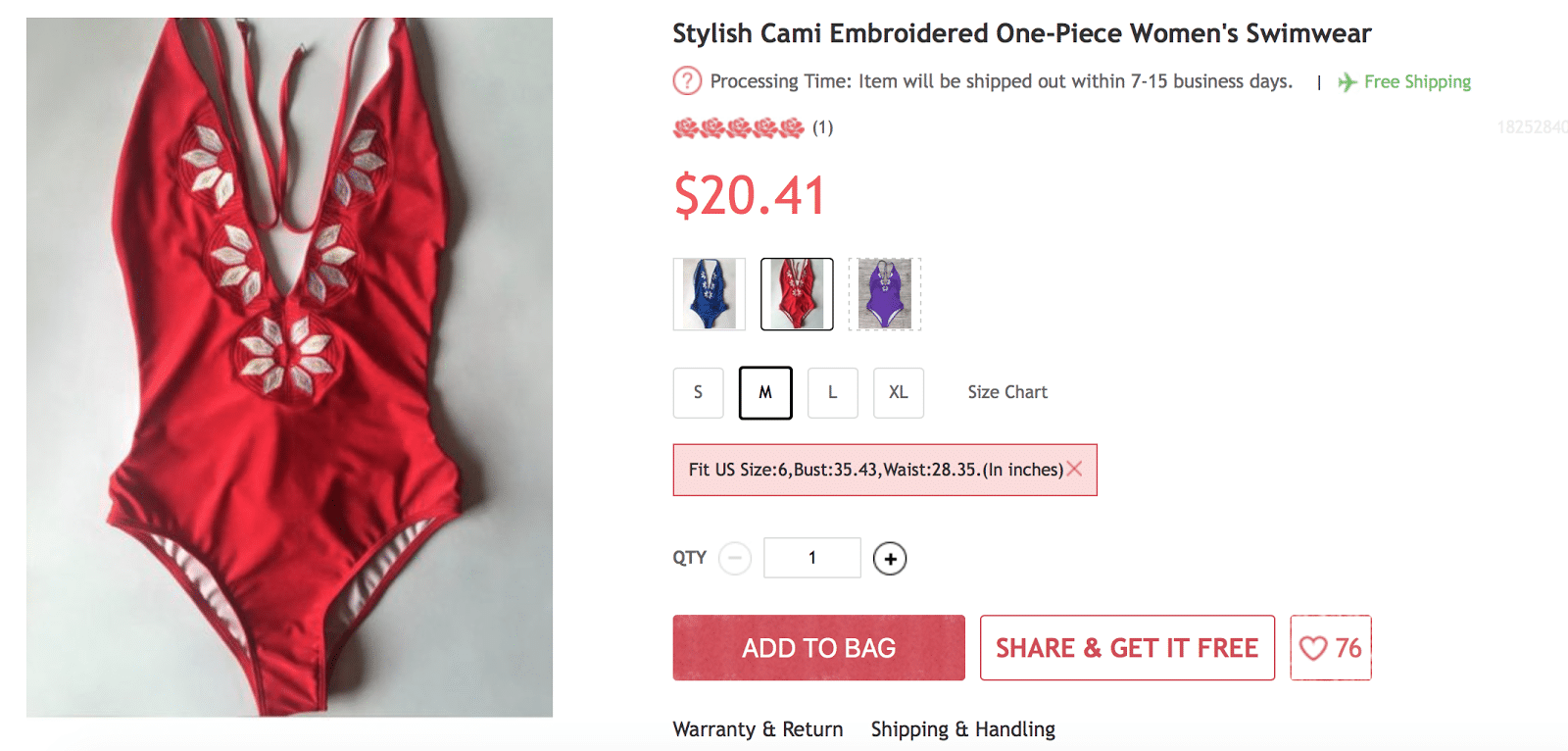Open the Warranty & Return tab

click(x=758, y=729)
